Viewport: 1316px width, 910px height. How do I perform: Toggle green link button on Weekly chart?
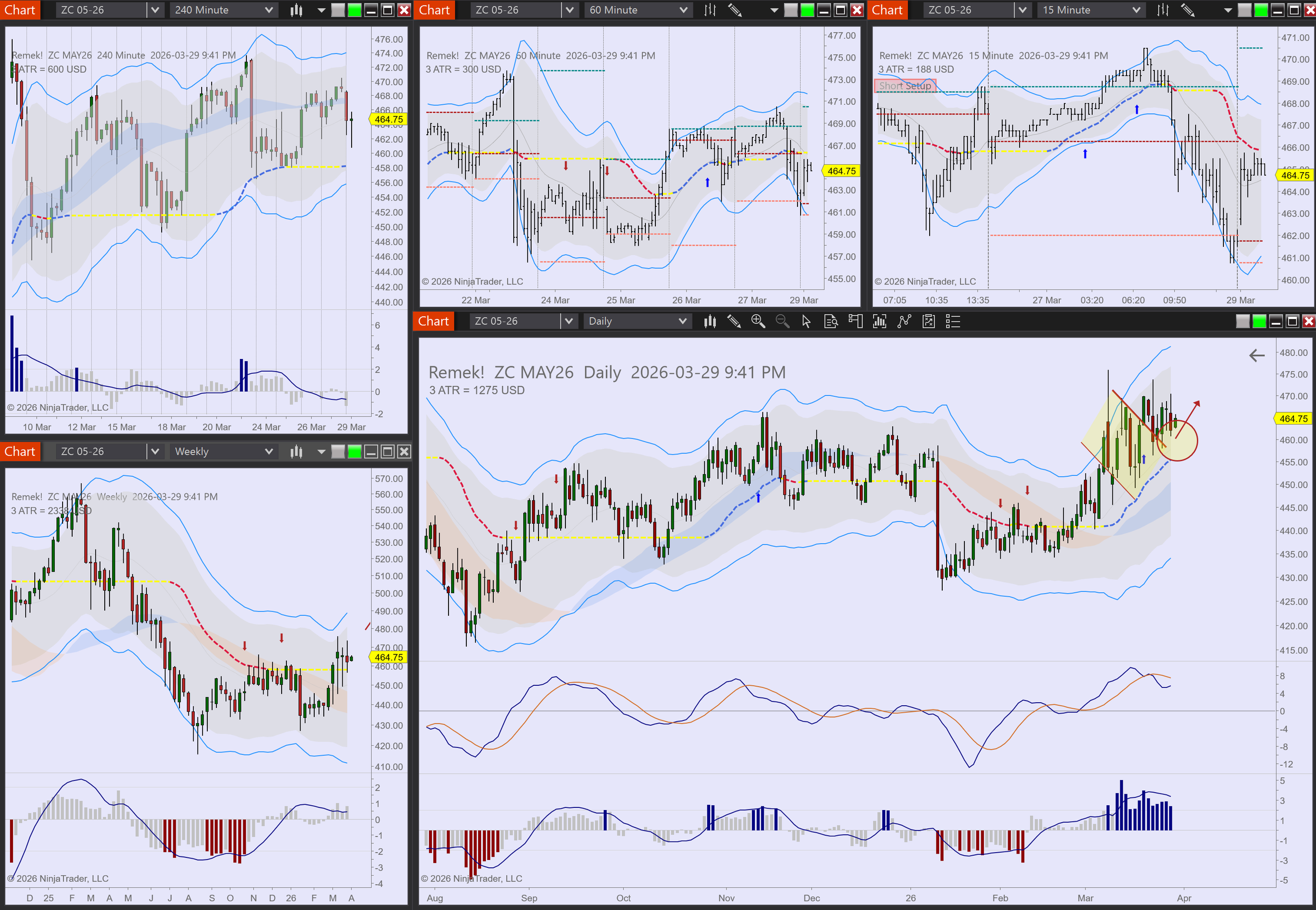click(x=355, y=452)
